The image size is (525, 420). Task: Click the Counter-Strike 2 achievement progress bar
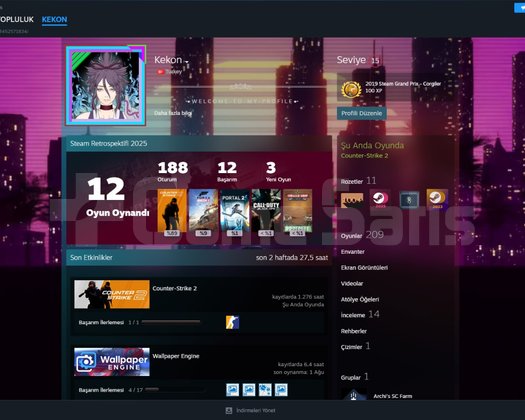171,322
